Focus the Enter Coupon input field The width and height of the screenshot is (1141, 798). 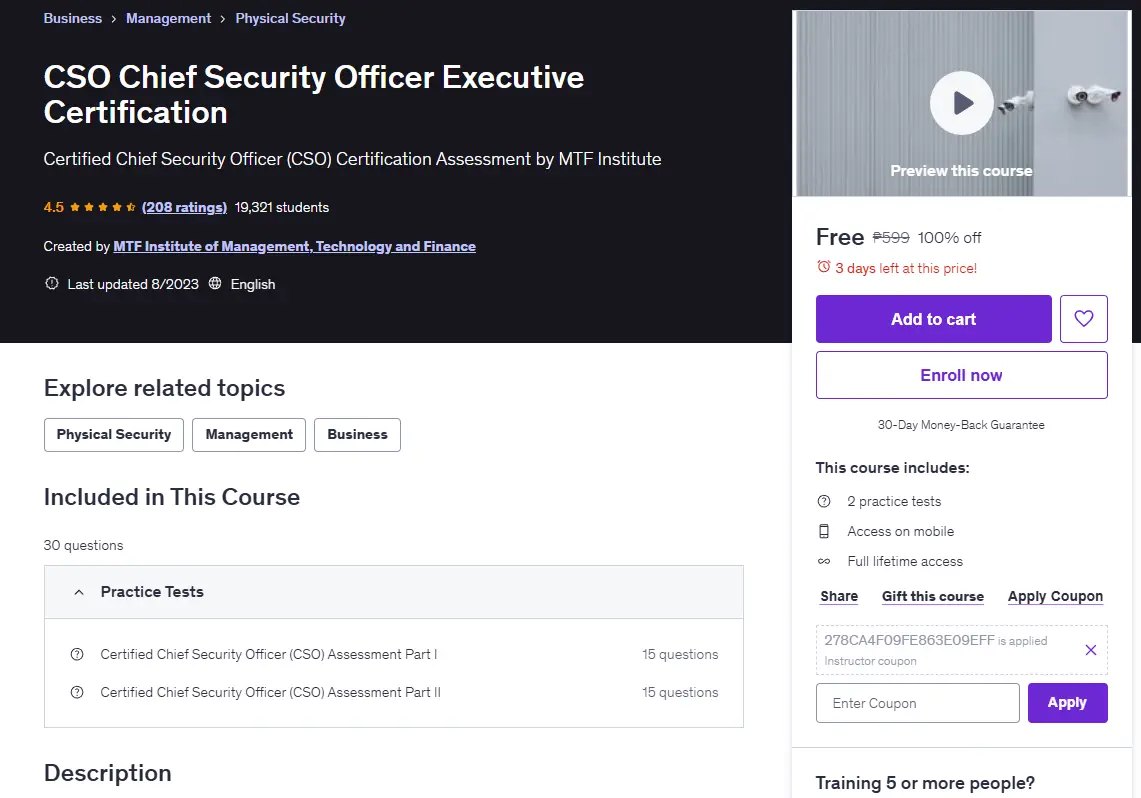[x=918, y=703]
